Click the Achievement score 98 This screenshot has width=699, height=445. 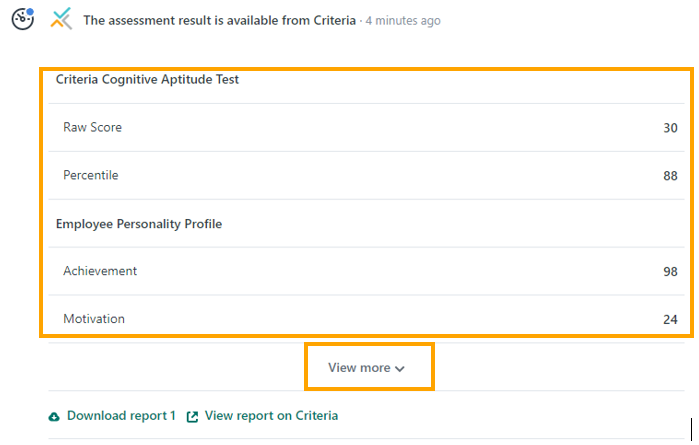click(x=670, y=272)
